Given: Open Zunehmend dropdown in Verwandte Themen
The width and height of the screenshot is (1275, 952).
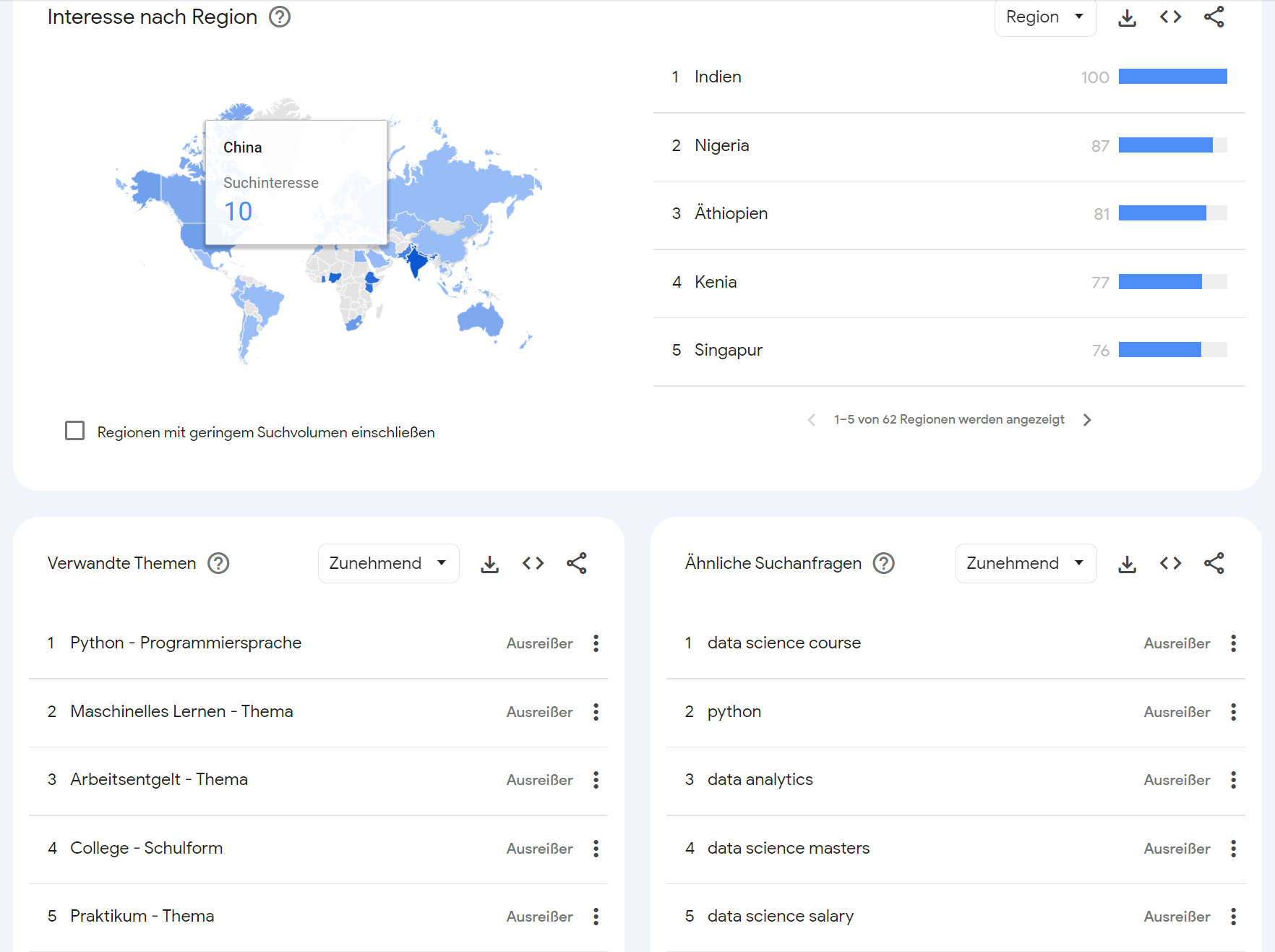Looking at the screenshot, I should click(388, 564).
